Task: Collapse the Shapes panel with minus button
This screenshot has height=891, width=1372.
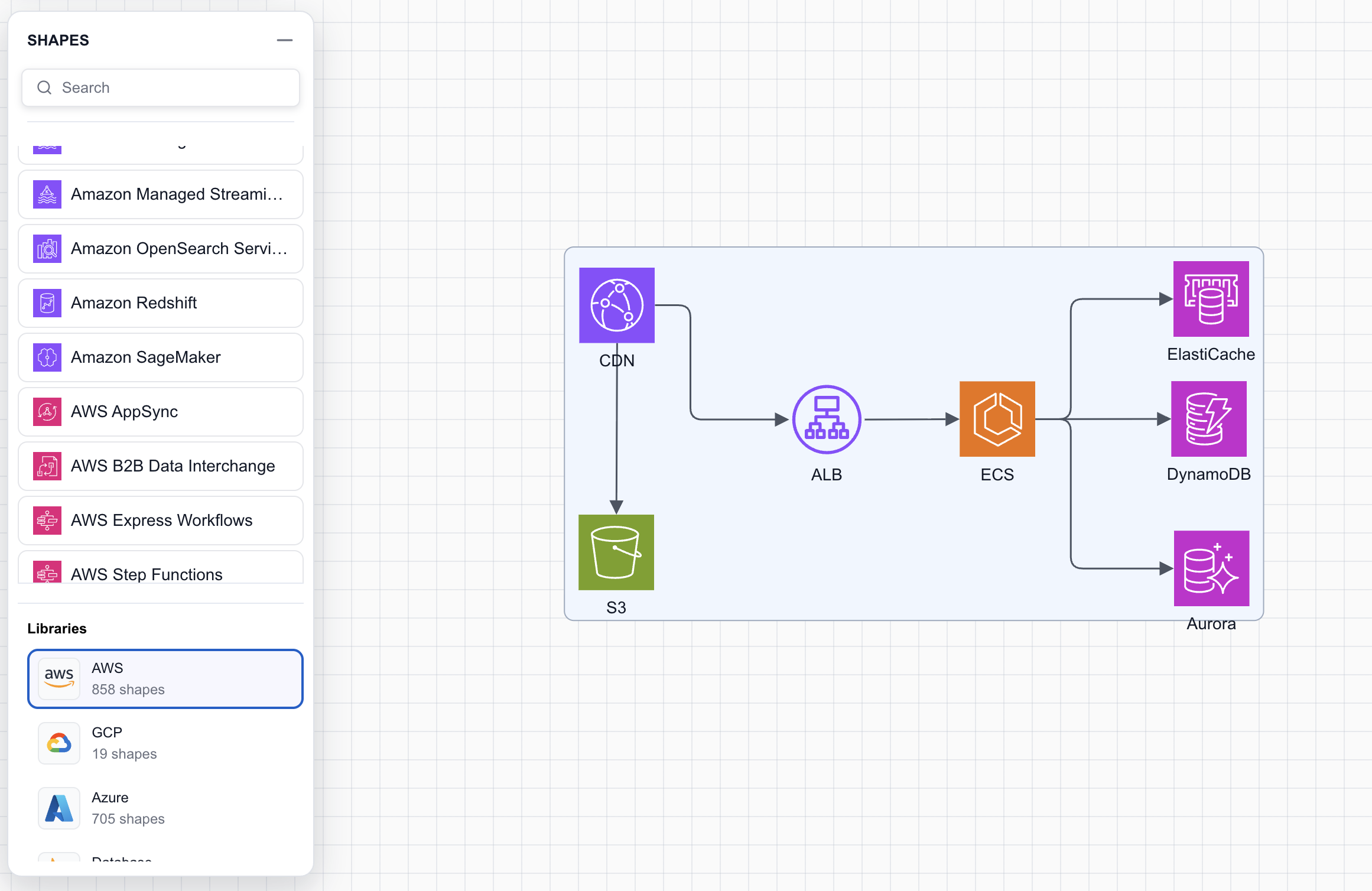Action: [285, 40]
